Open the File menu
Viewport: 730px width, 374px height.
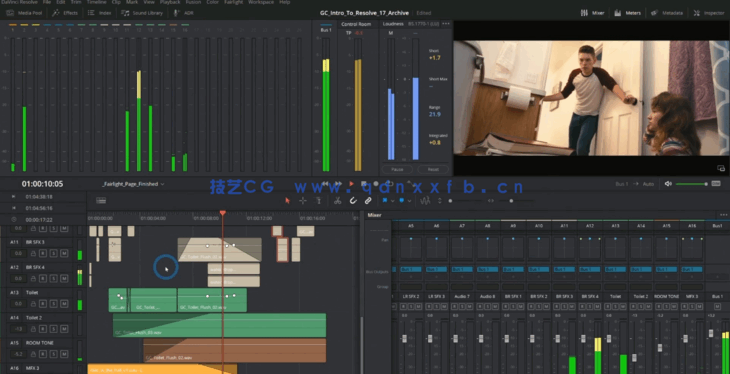(x=47, y=2)
